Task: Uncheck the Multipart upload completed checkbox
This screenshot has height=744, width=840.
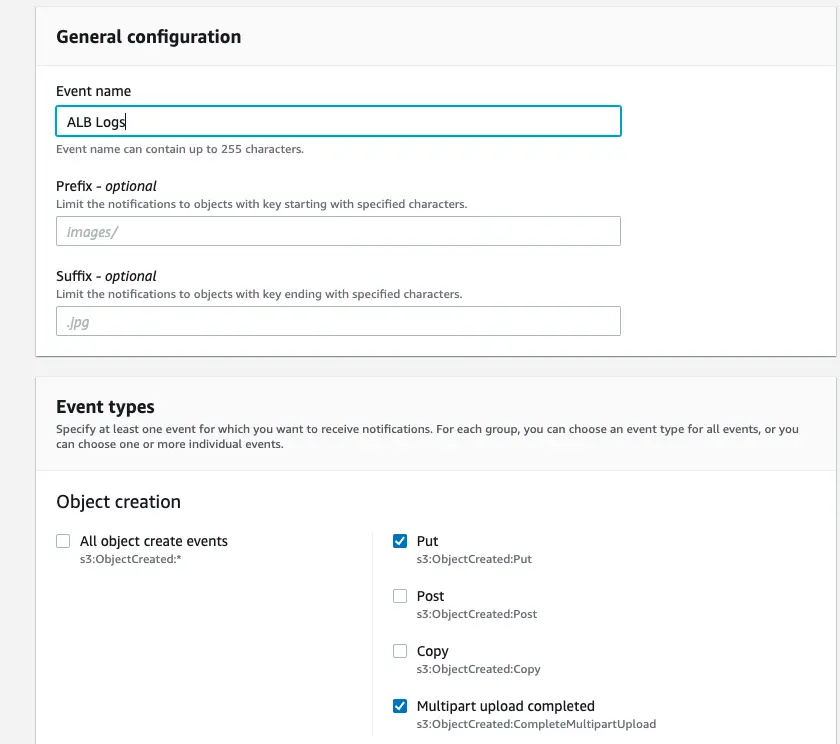Action: point(400,706)
